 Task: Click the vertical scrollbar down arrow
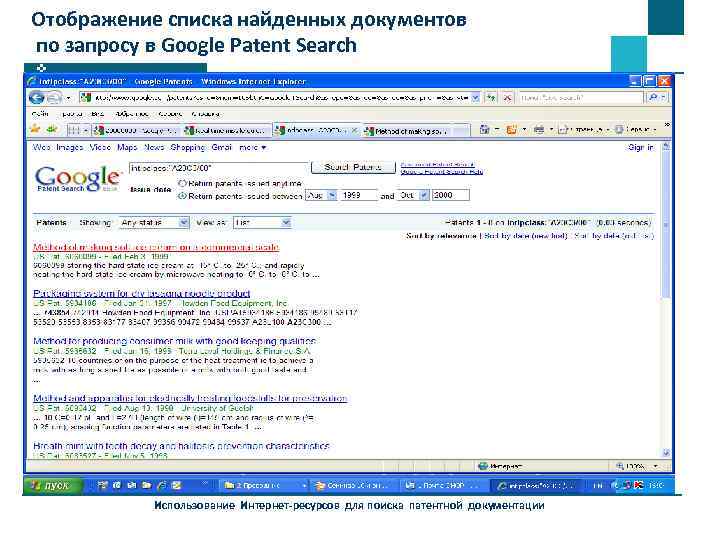(x=666, y=453)
